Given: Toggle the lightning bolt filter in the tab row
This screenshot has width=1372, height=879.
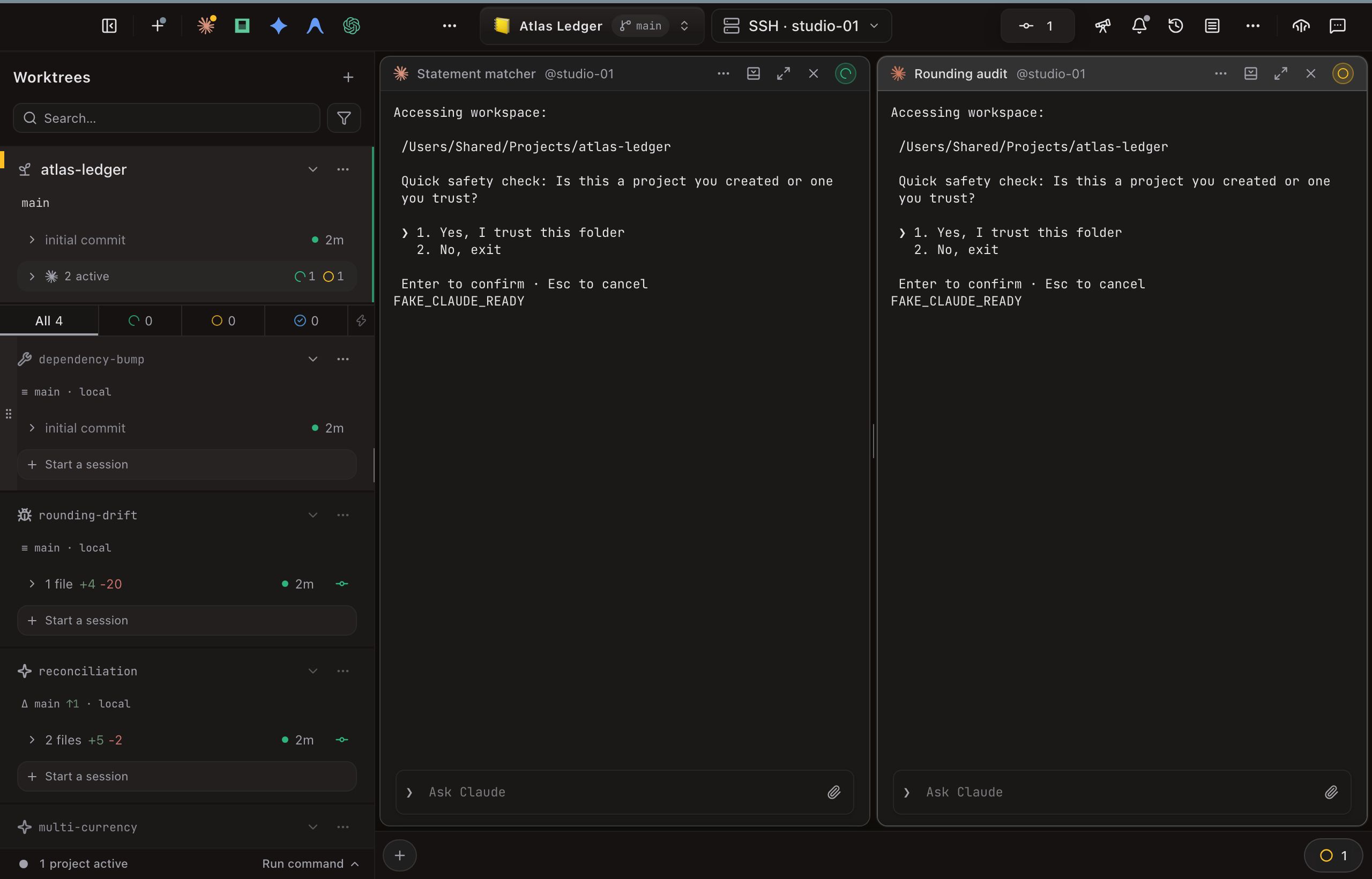Looking at the screenshot, I should click(361, 321).
